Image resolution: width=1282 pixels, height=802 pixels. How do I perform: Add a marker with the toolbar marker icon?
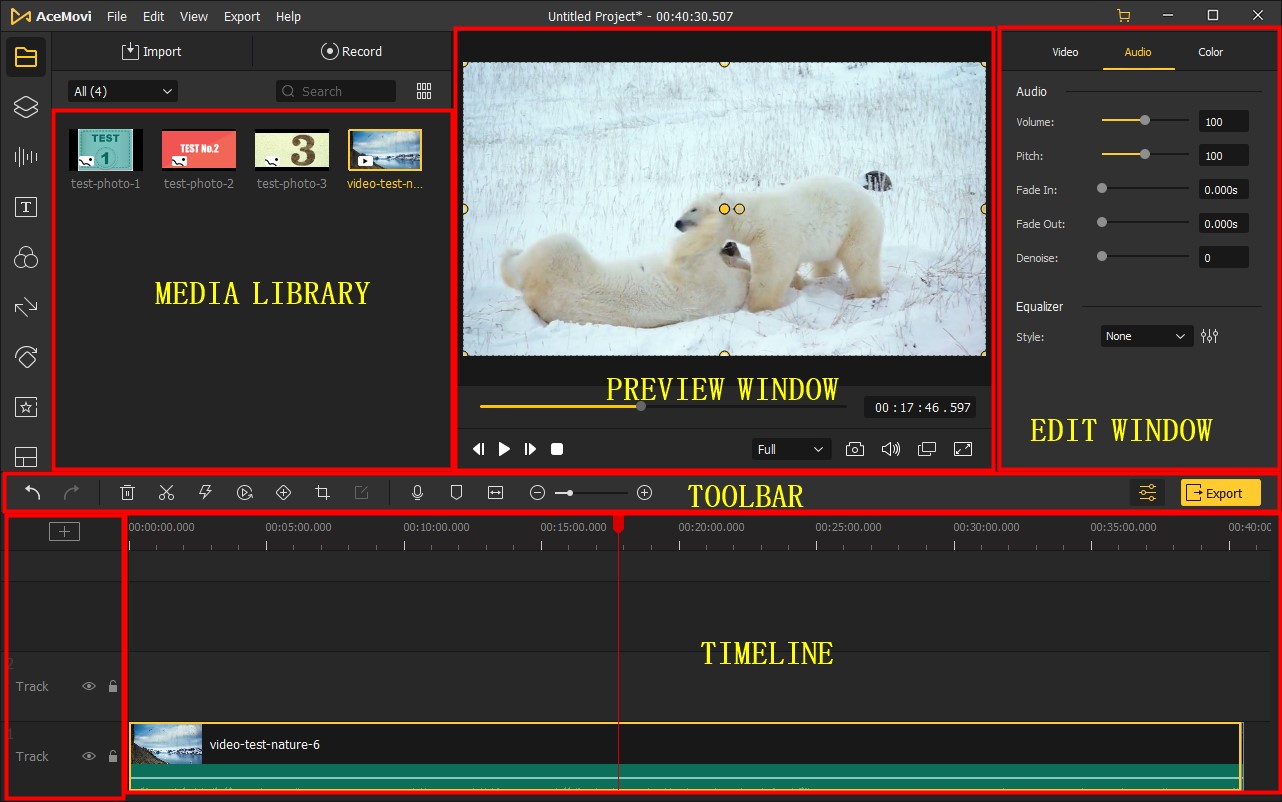(456, 492)
